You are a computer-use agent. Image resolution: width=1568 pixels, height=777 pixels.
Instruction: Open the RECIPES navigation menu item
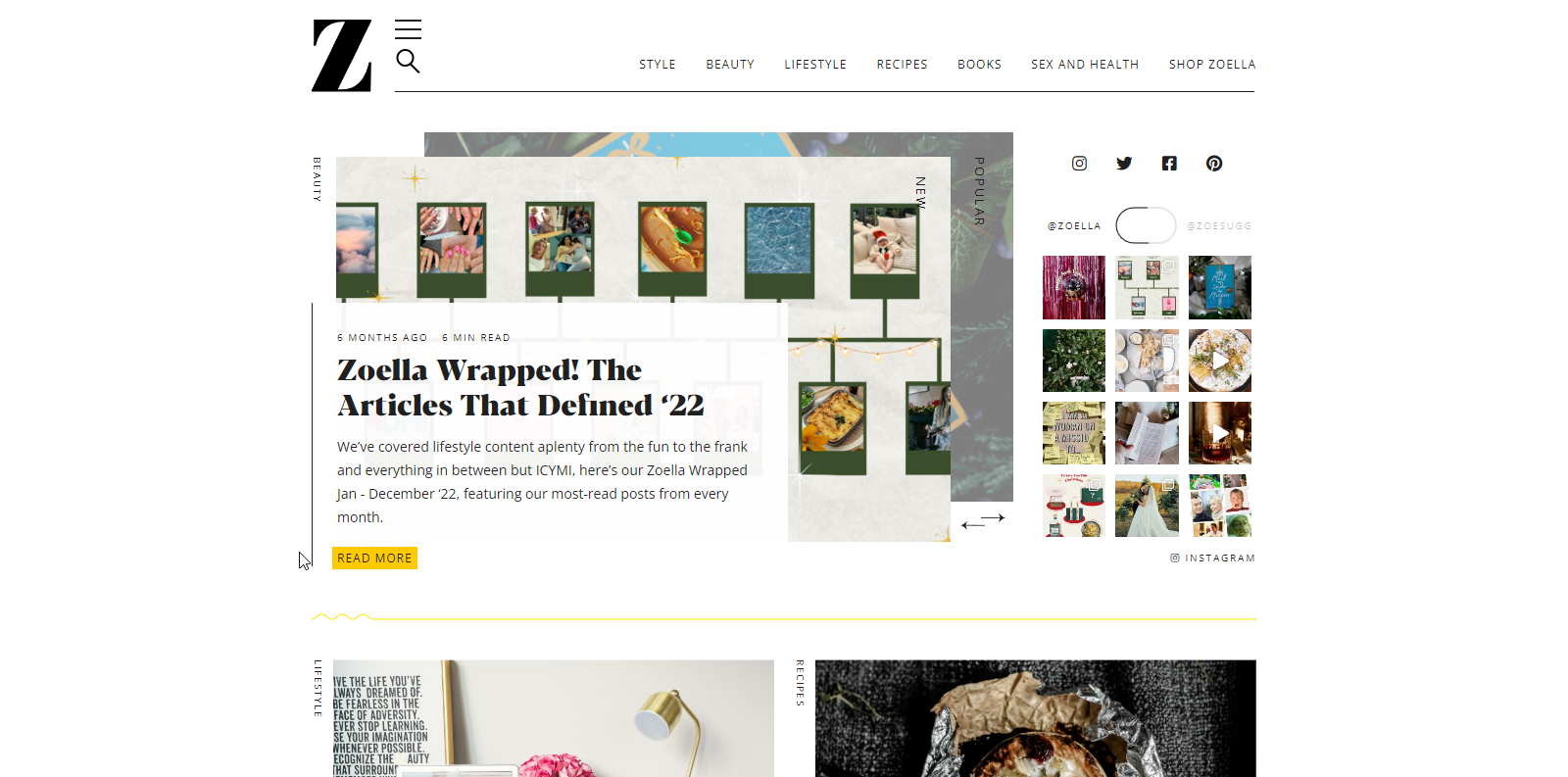point(902,65)
